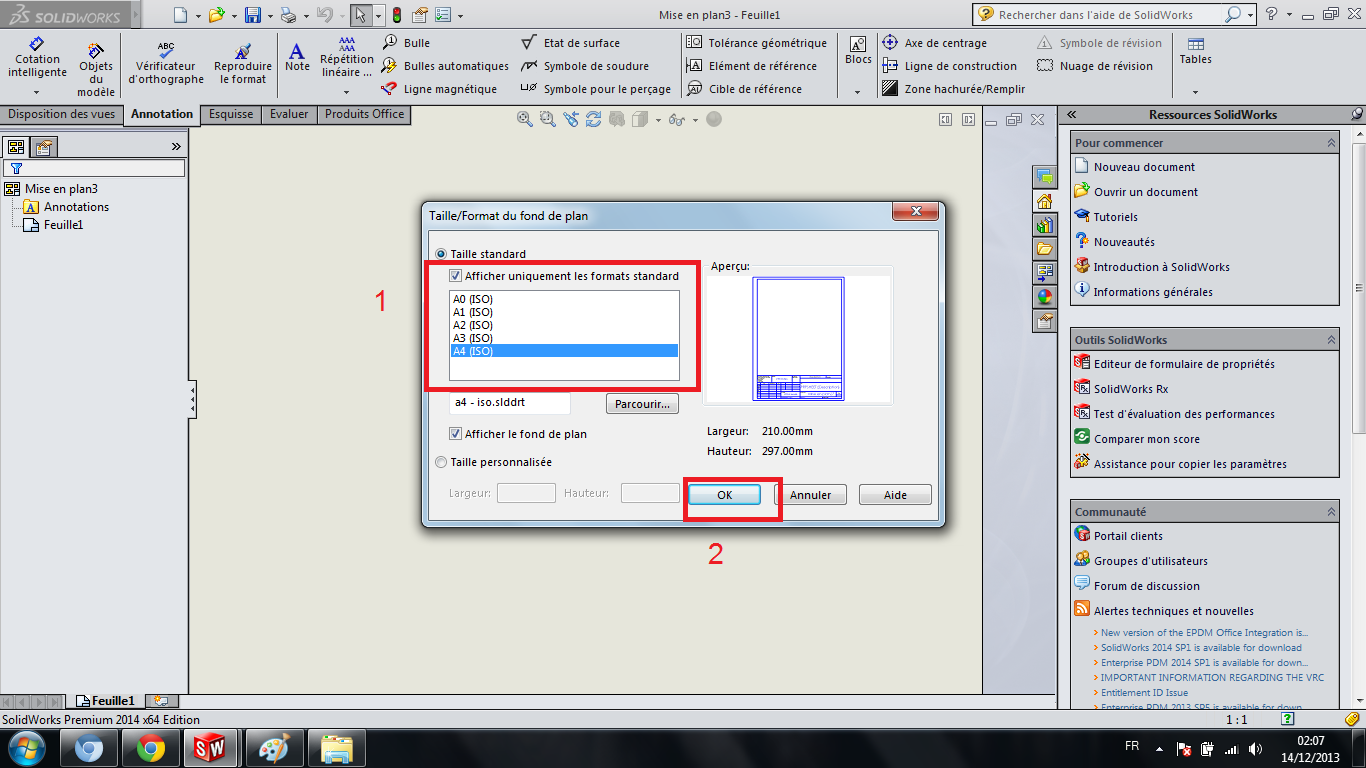This screenshot has width=1366, height=768.
Task: Launch SolidWorks Rx from the resources panel
Action: point(1131,388)
